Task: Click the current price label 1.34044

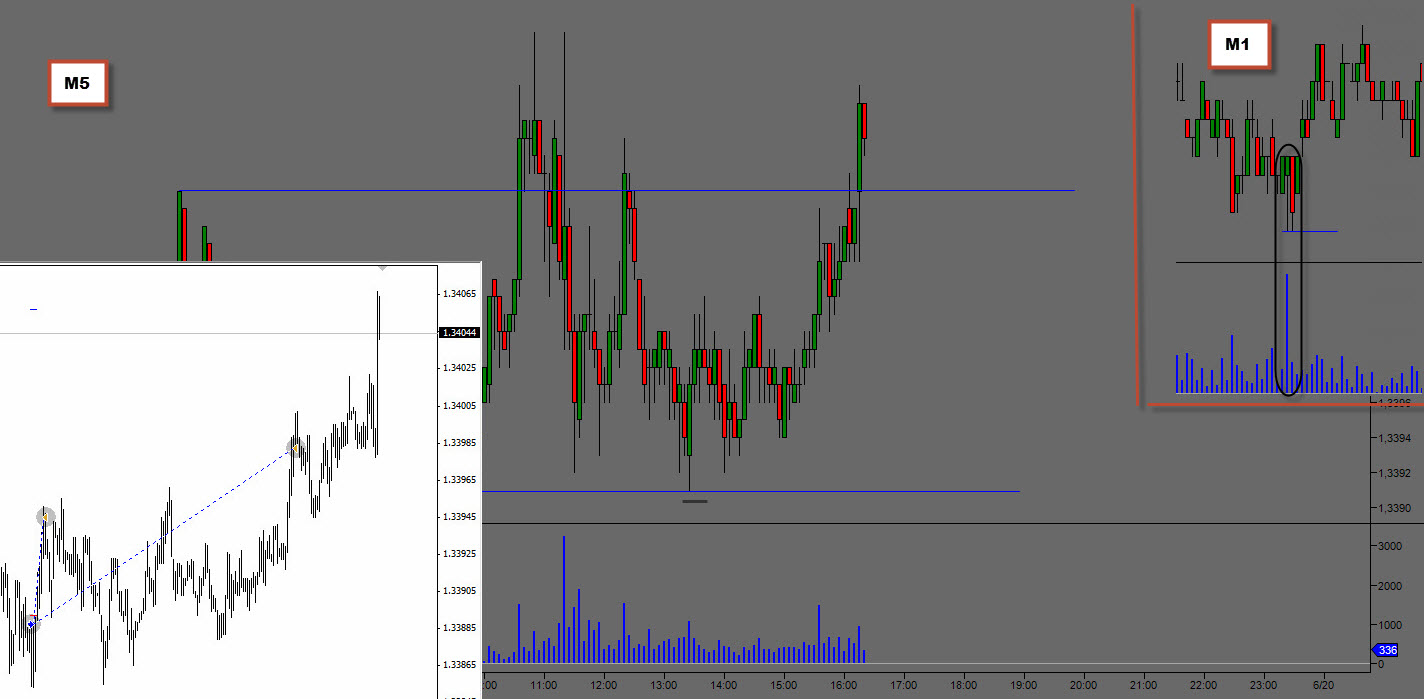Action: pyautogui.click(x=460, y=333)
